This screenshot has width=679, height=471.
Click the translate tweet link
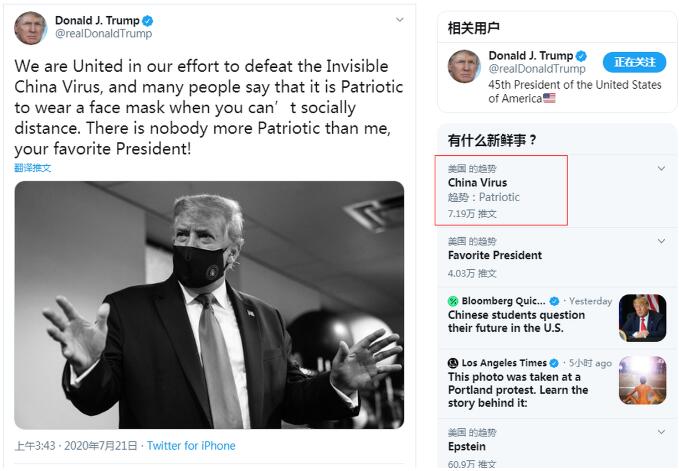tap(32, 168)
